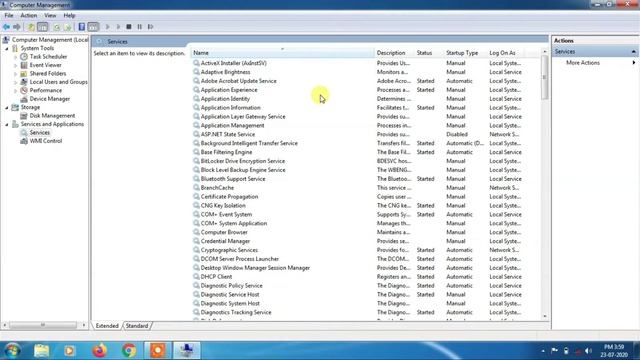
Task: Expand the Event Viewer node arrow
Action: (16, 65)
